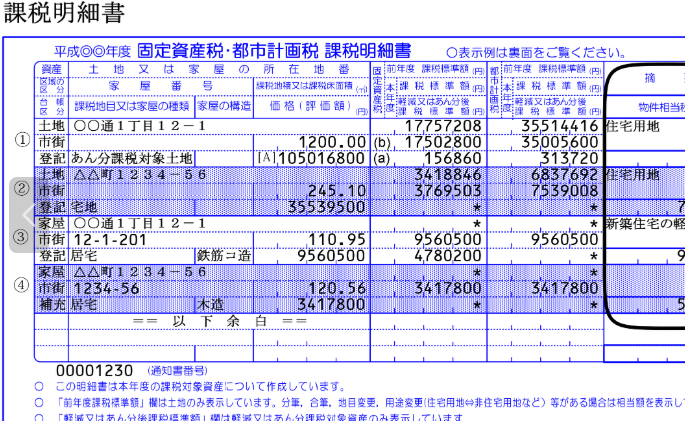Click the circled number 3 row marker
This screenshot has width=685, height=421.
(x=21, y=238)
